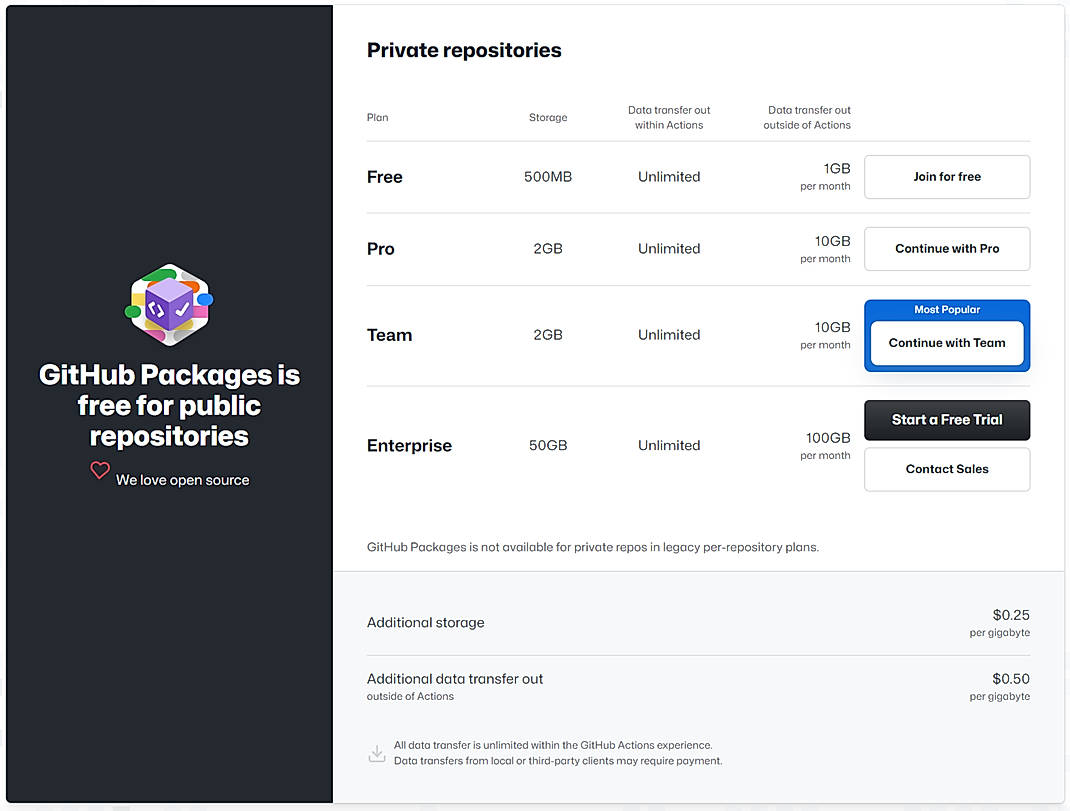Select the Team plan row label
This screenshot has width=1070, height=811.
coord(389,335)
